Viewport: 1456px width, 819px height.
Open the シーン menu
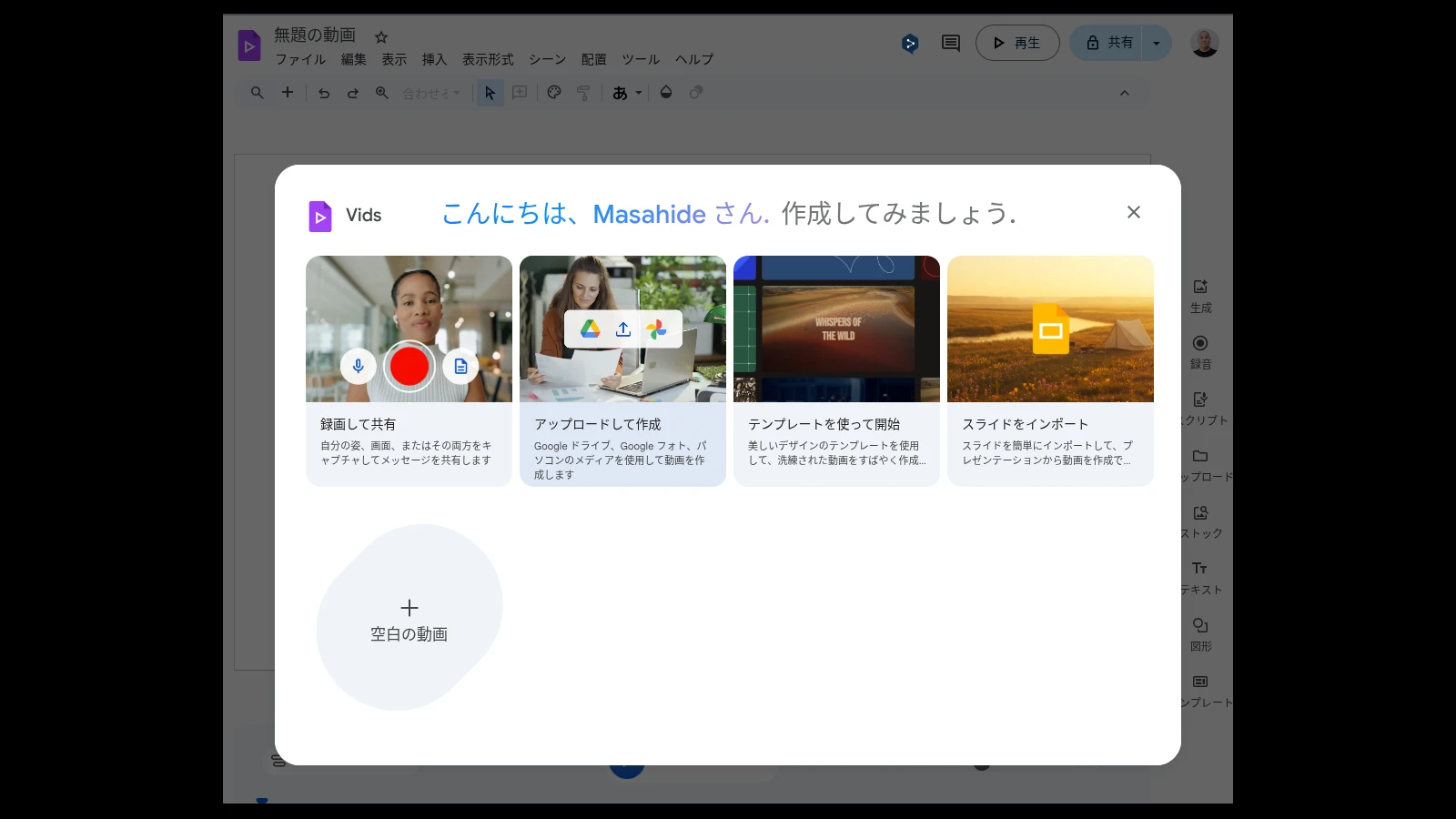(x=547, y=59)
